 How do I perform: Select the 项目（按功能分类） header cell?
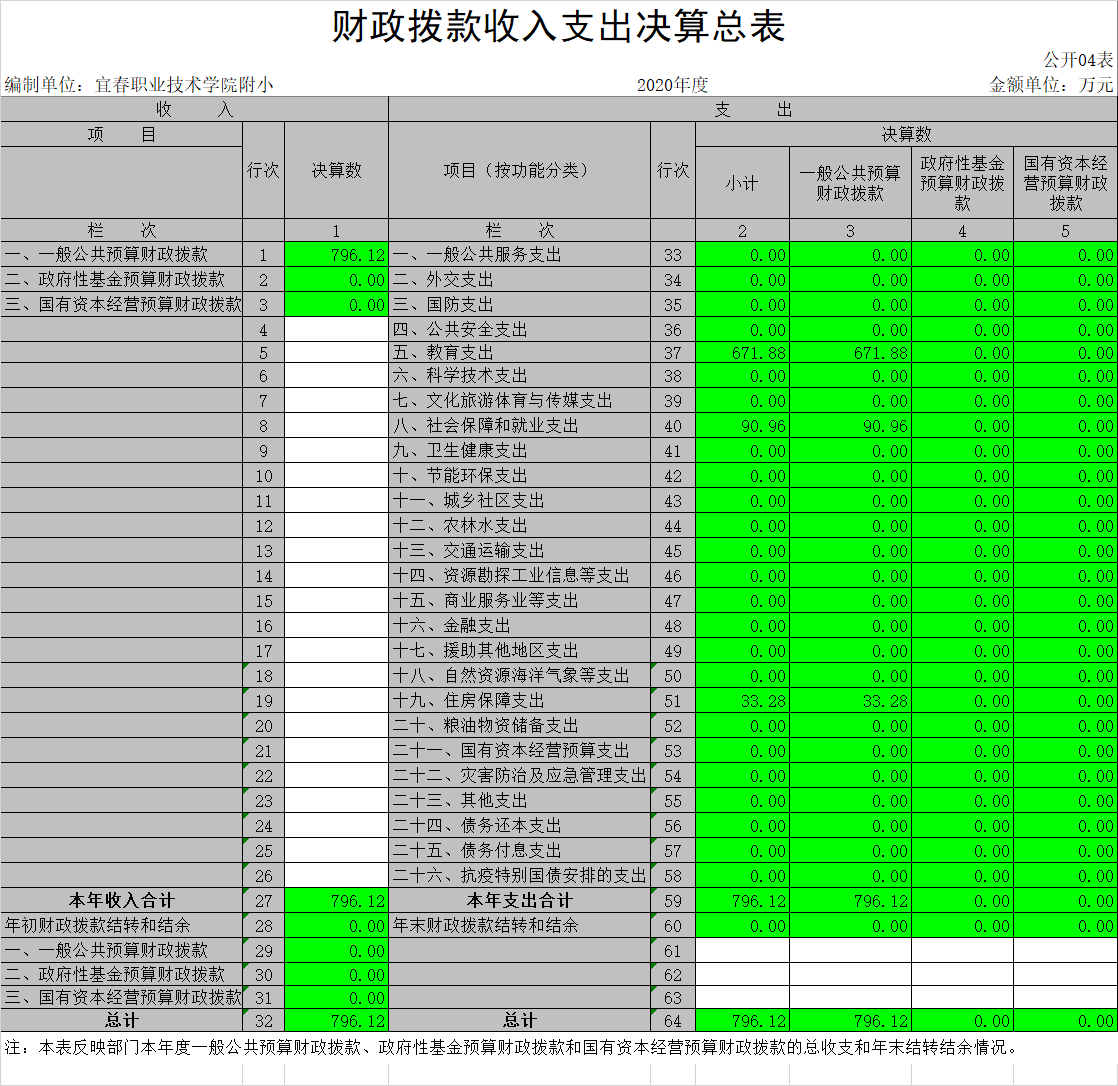pyautogui.click(x=519, y=171)
